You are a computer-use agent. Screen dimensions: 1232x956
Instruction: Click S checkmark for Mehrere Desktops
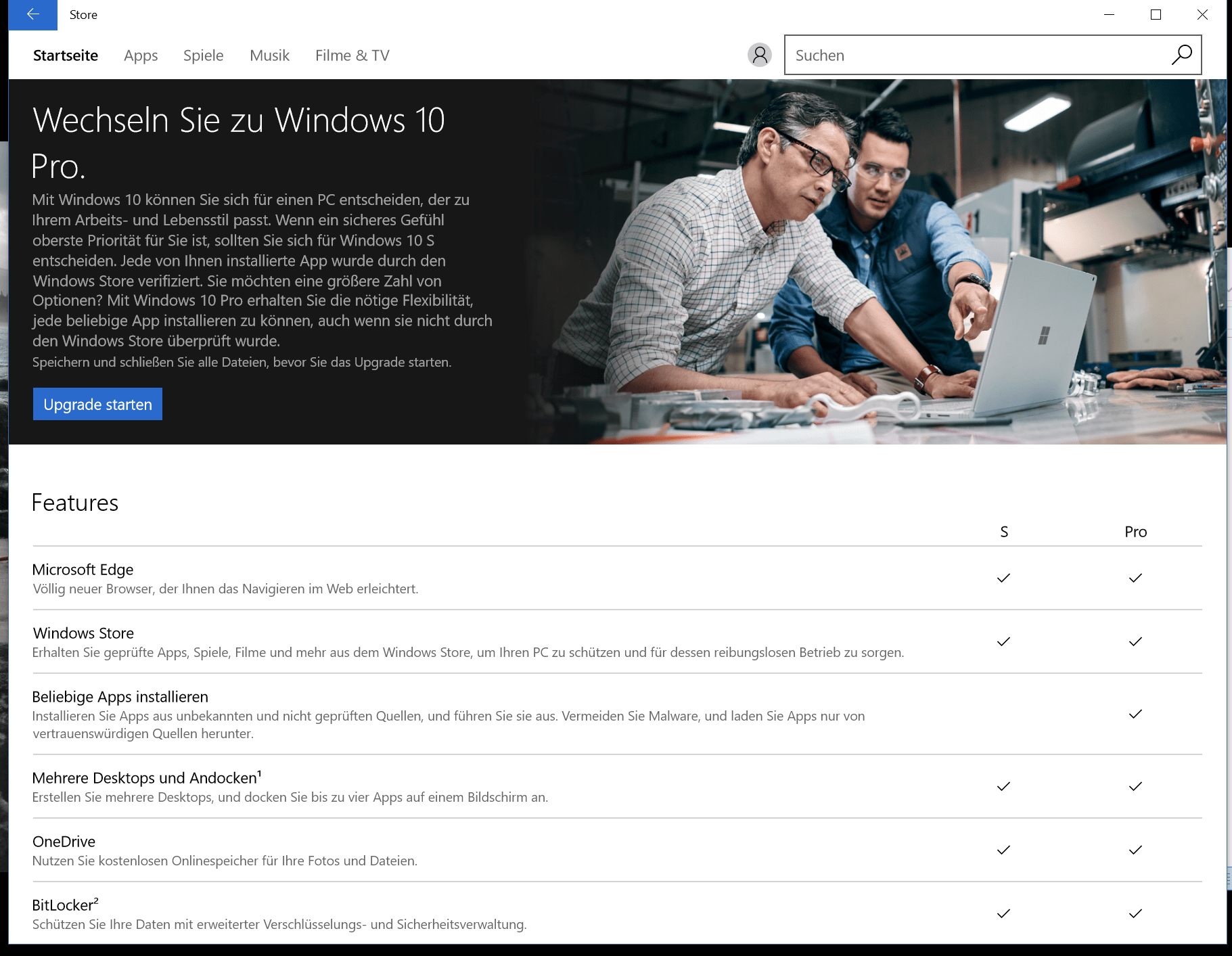pos(1003,786)
